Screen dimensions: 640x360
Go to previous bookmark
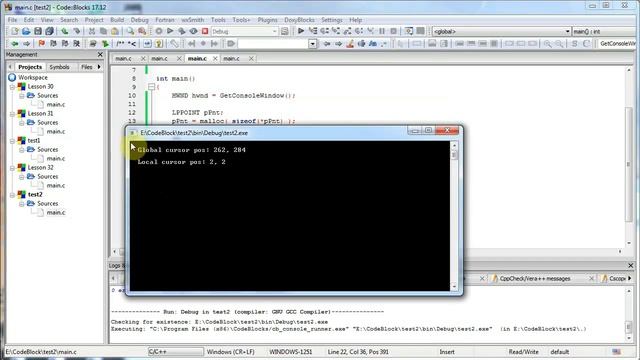pos(53,44)
